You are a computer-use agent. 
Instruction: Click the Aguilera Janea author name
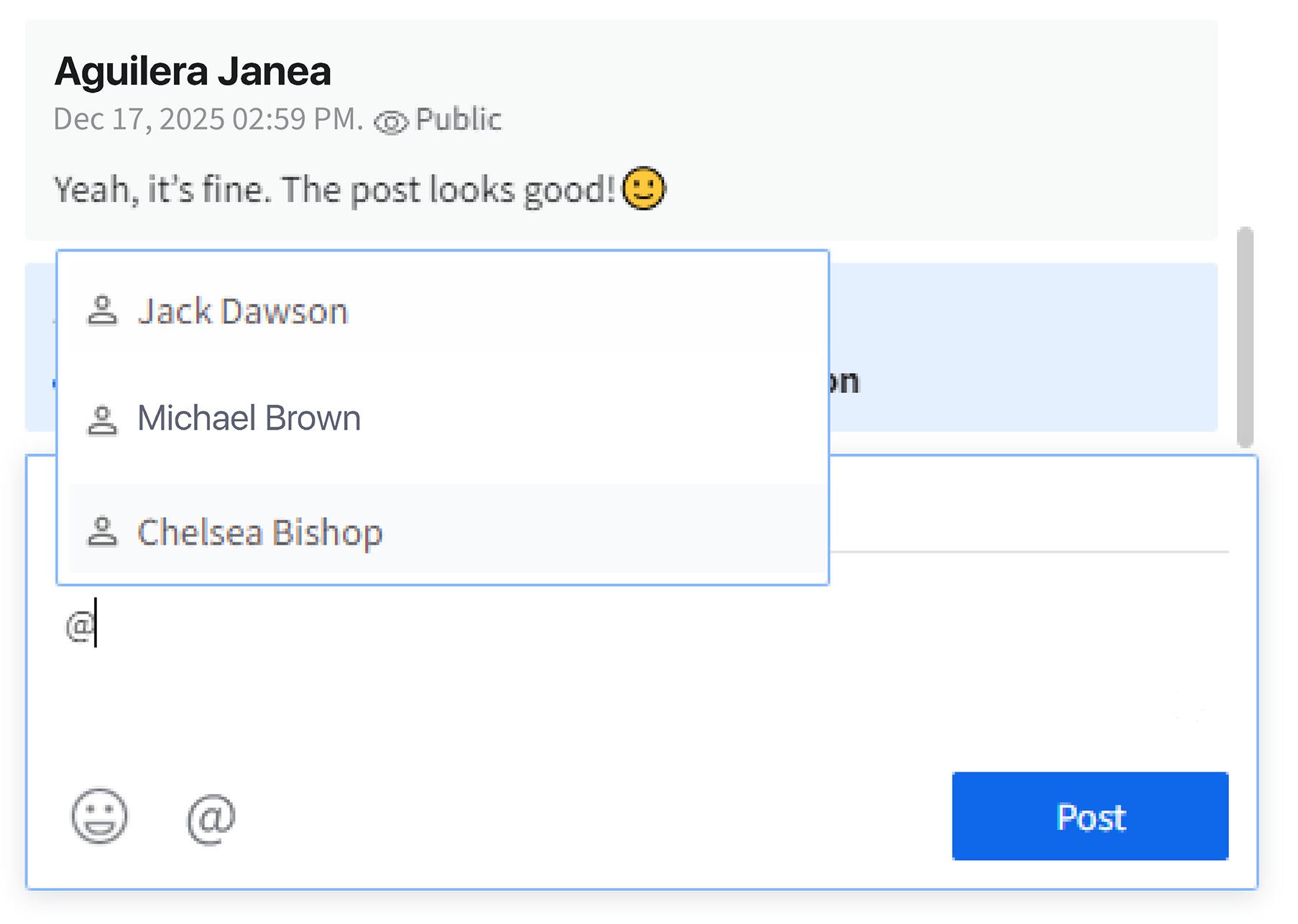pos(193,71)
